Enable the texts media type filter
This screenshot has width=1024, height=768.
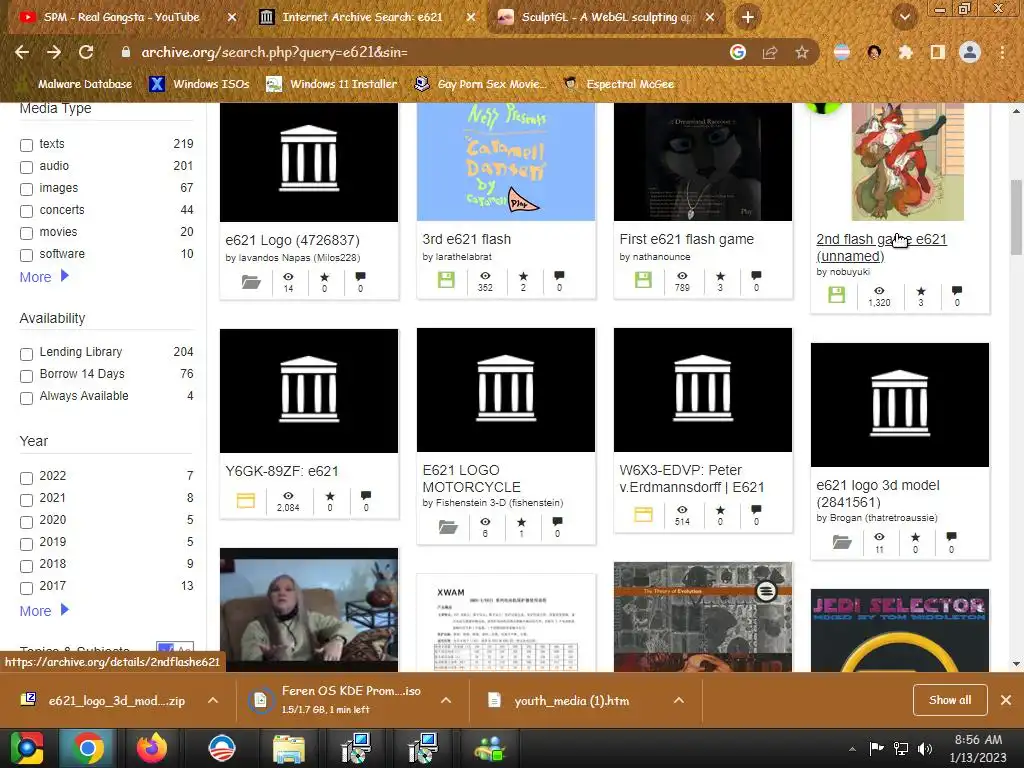[x=26, y=145]
